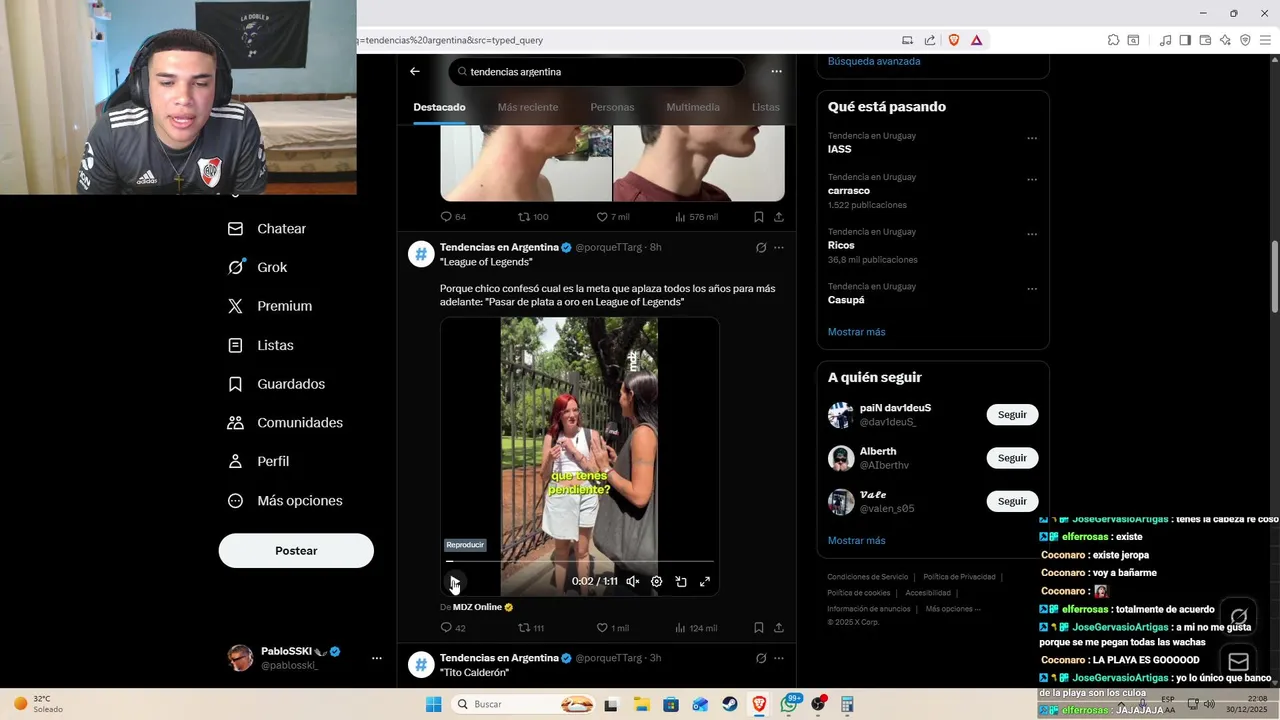The image size is (1280, 720).
Task: Open Perfil in the sidebar
Action: [259, 462]
